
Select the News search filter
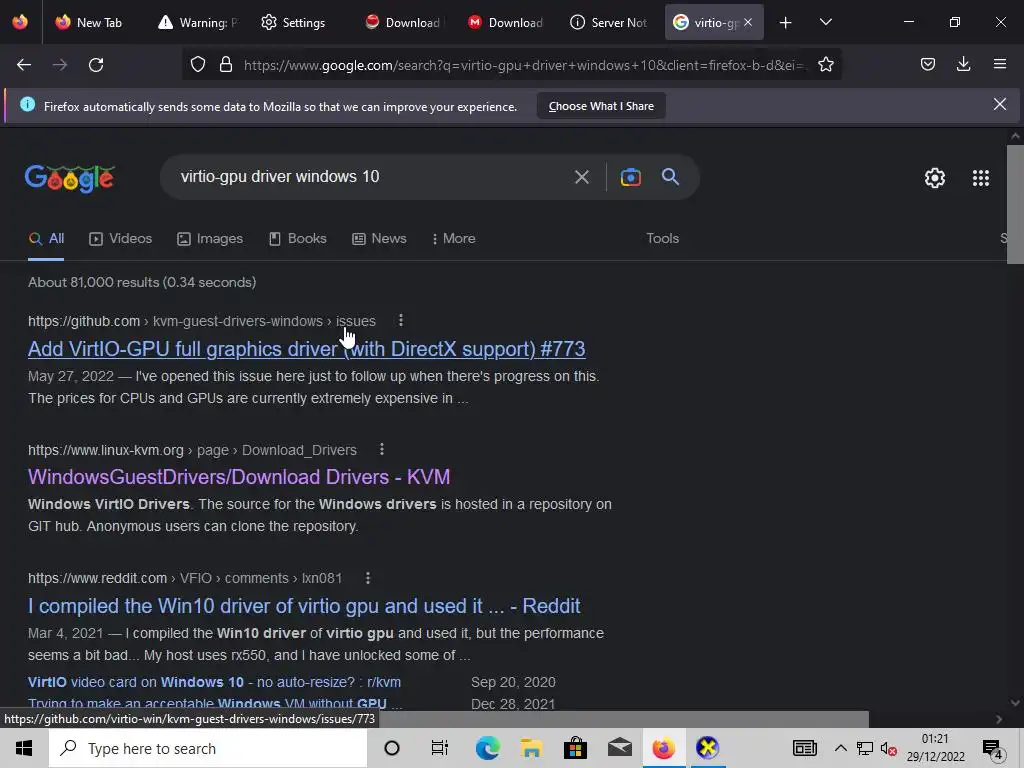click(x=379, y=238)
